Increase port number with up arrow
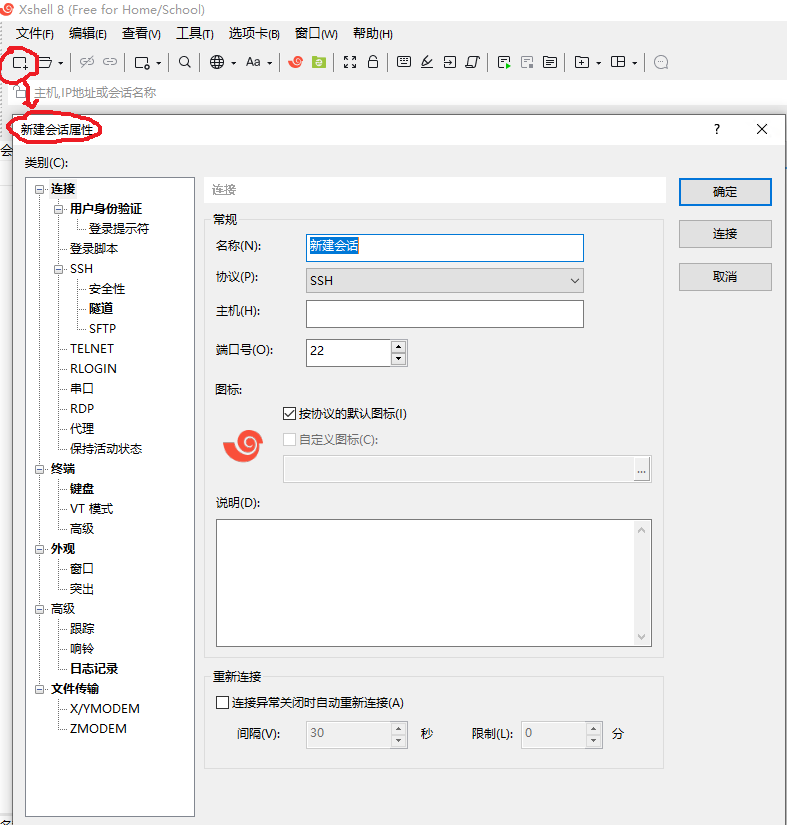Image resolution: width=787 pixels, height=825 pixels. tap(399, 347)
